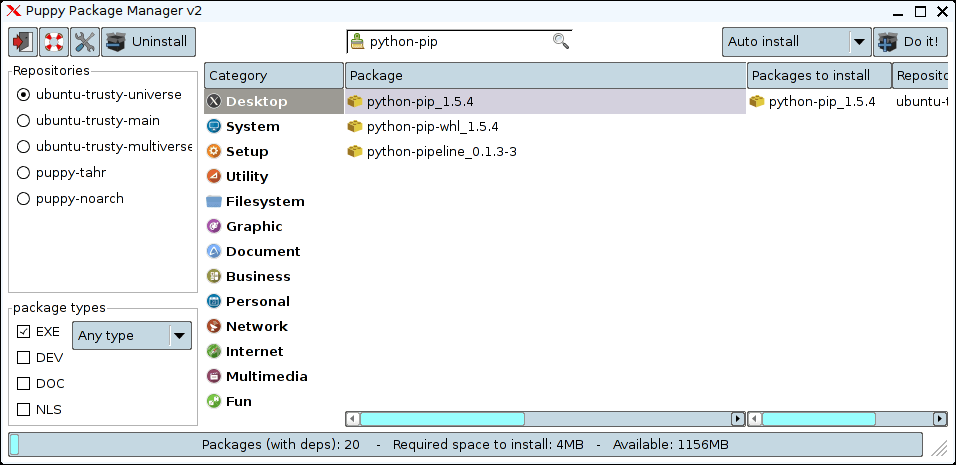Select the puppy-tahr repository

[24, 172]
